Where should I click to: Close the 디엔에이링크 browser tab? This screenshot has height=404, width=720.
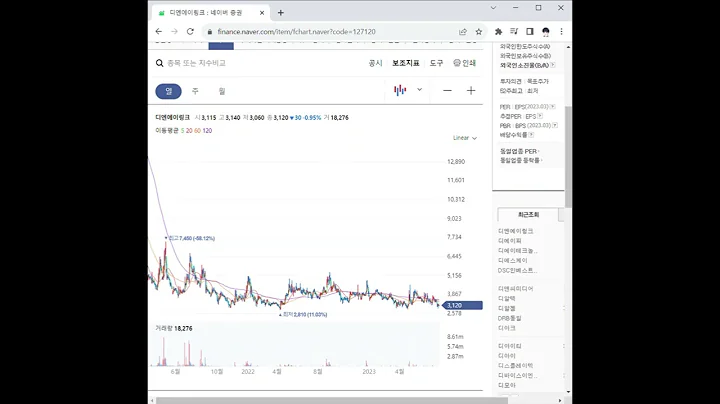coord(262,13)
